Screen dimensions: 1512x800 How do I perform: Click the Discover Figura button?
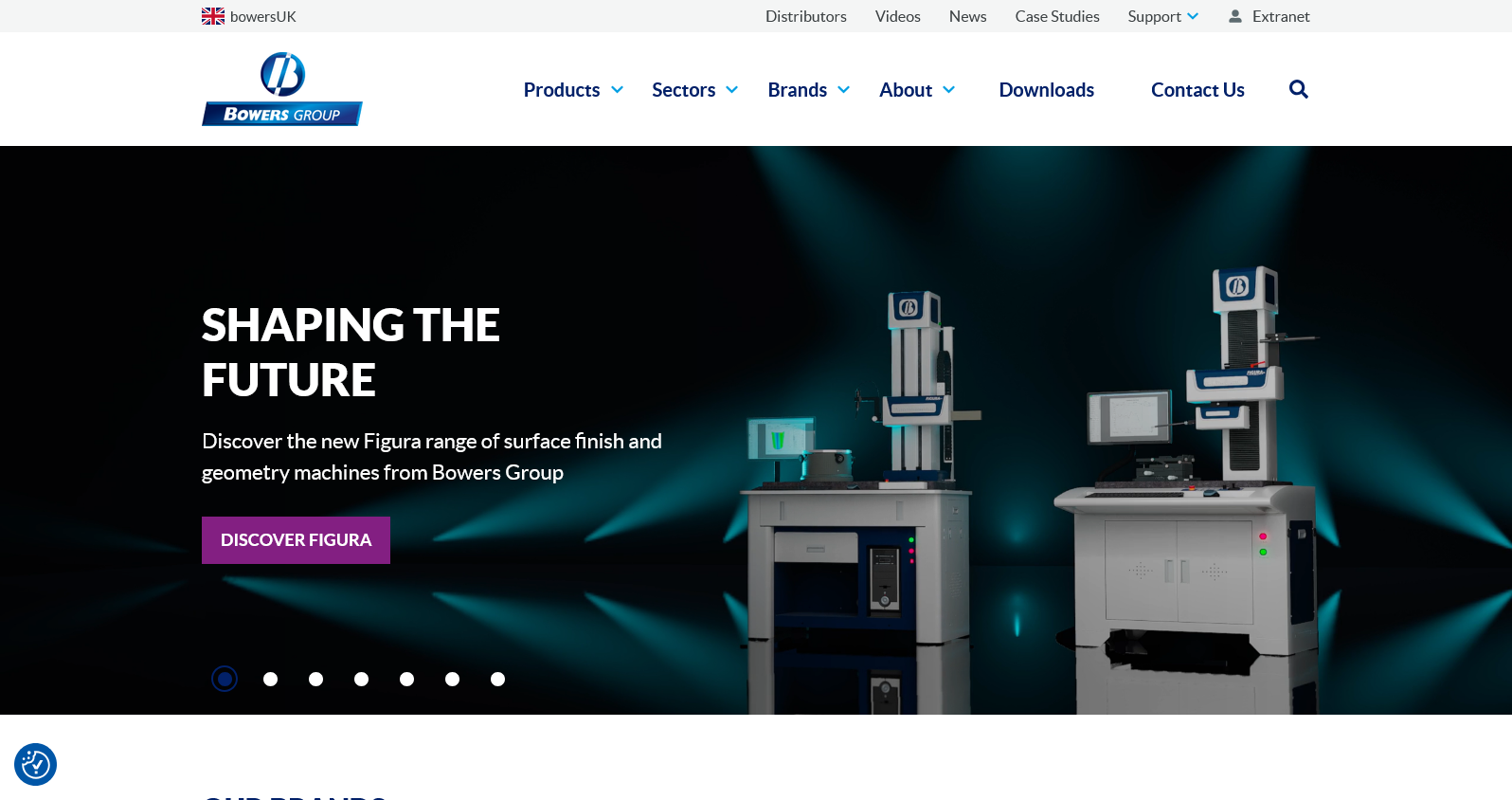(296, 540)
